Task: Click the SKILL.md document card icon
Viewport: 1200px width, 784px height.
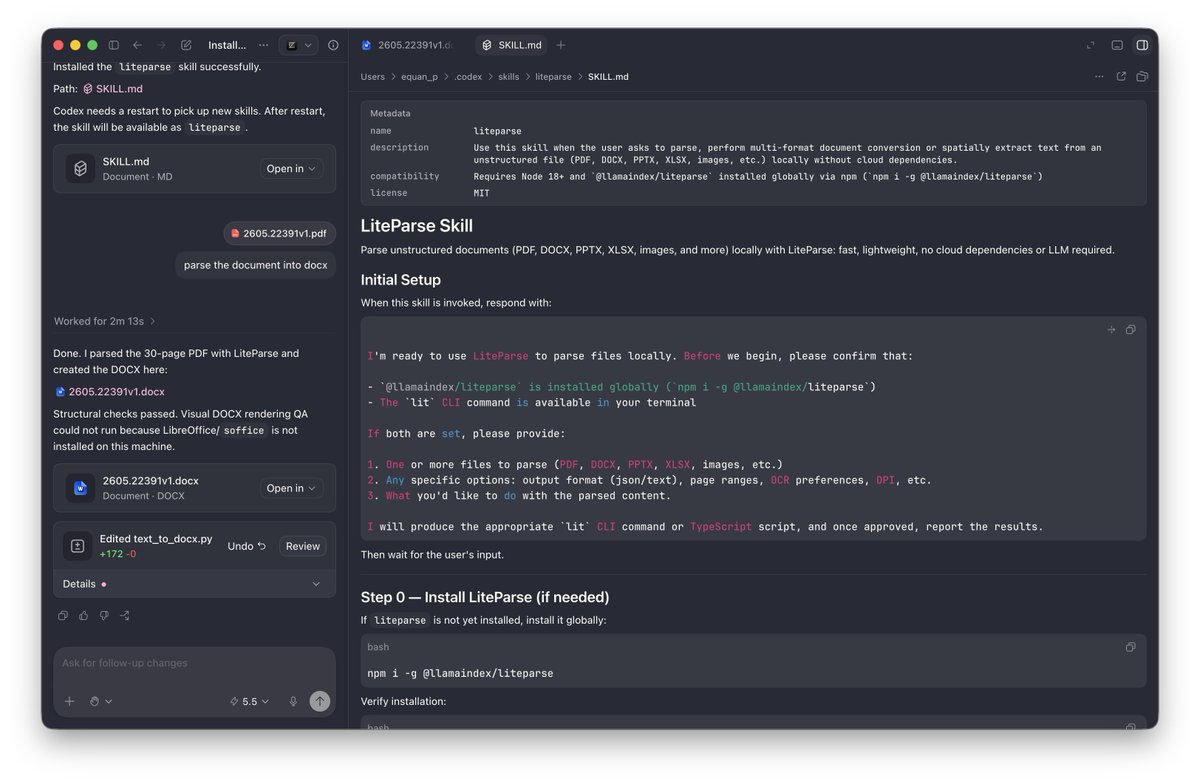Action: (80, 168)
